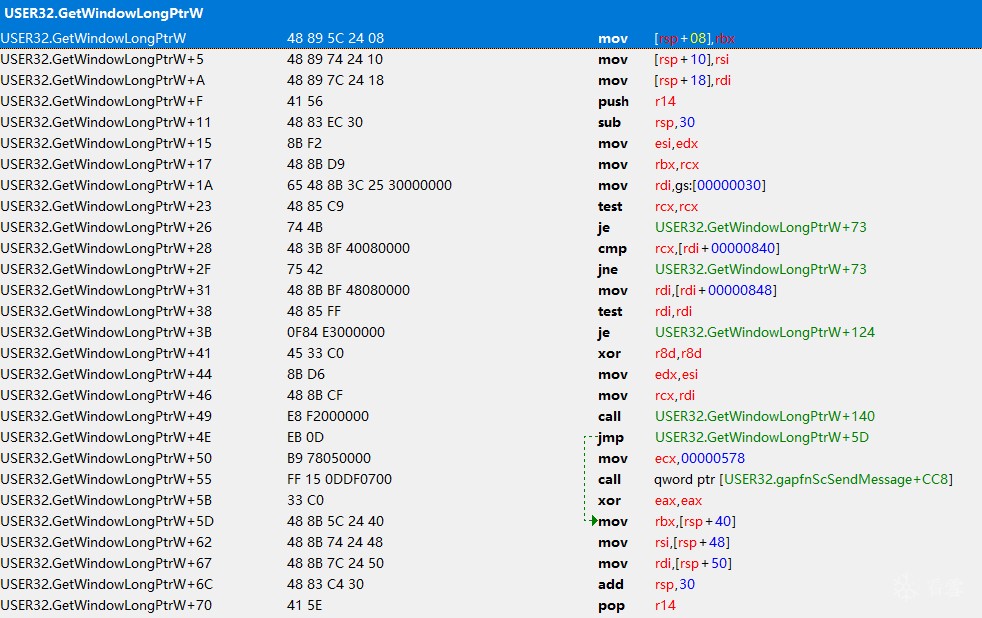Click bytes 48 89 74 24 10

(x=334, y=59)
